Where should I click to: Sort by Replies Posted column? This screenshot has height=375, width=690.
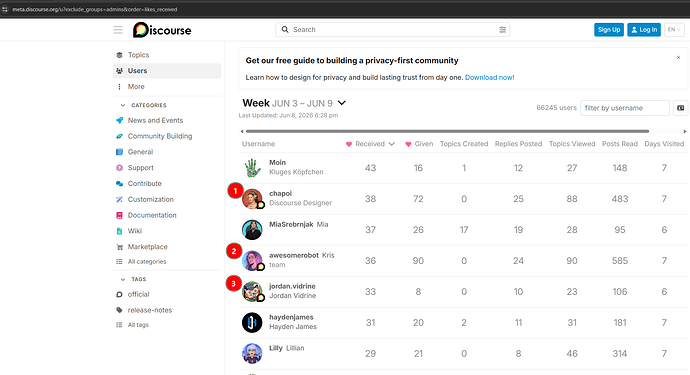click(x=518, y=144)
